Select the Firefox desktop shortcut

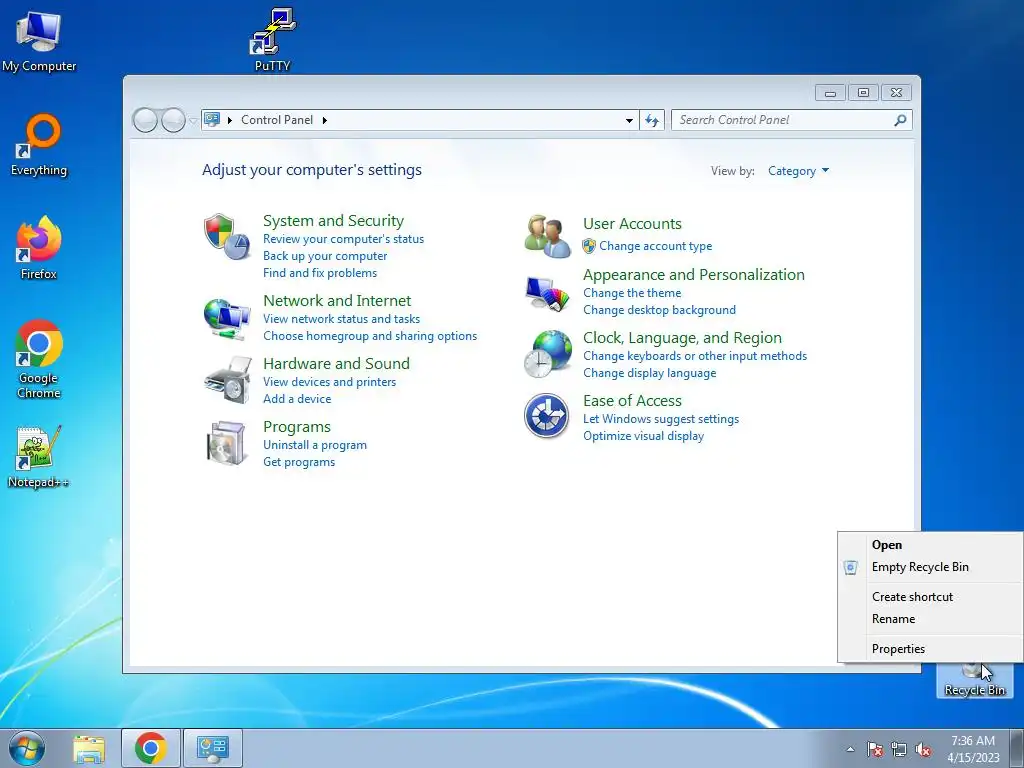(x=39, y=249)
